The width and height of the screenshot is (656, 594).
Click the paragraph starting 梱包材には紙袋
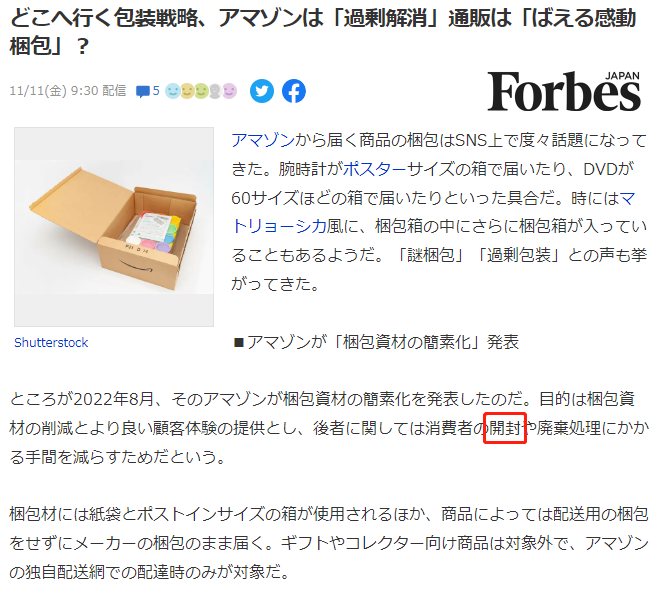pos(328,543)
